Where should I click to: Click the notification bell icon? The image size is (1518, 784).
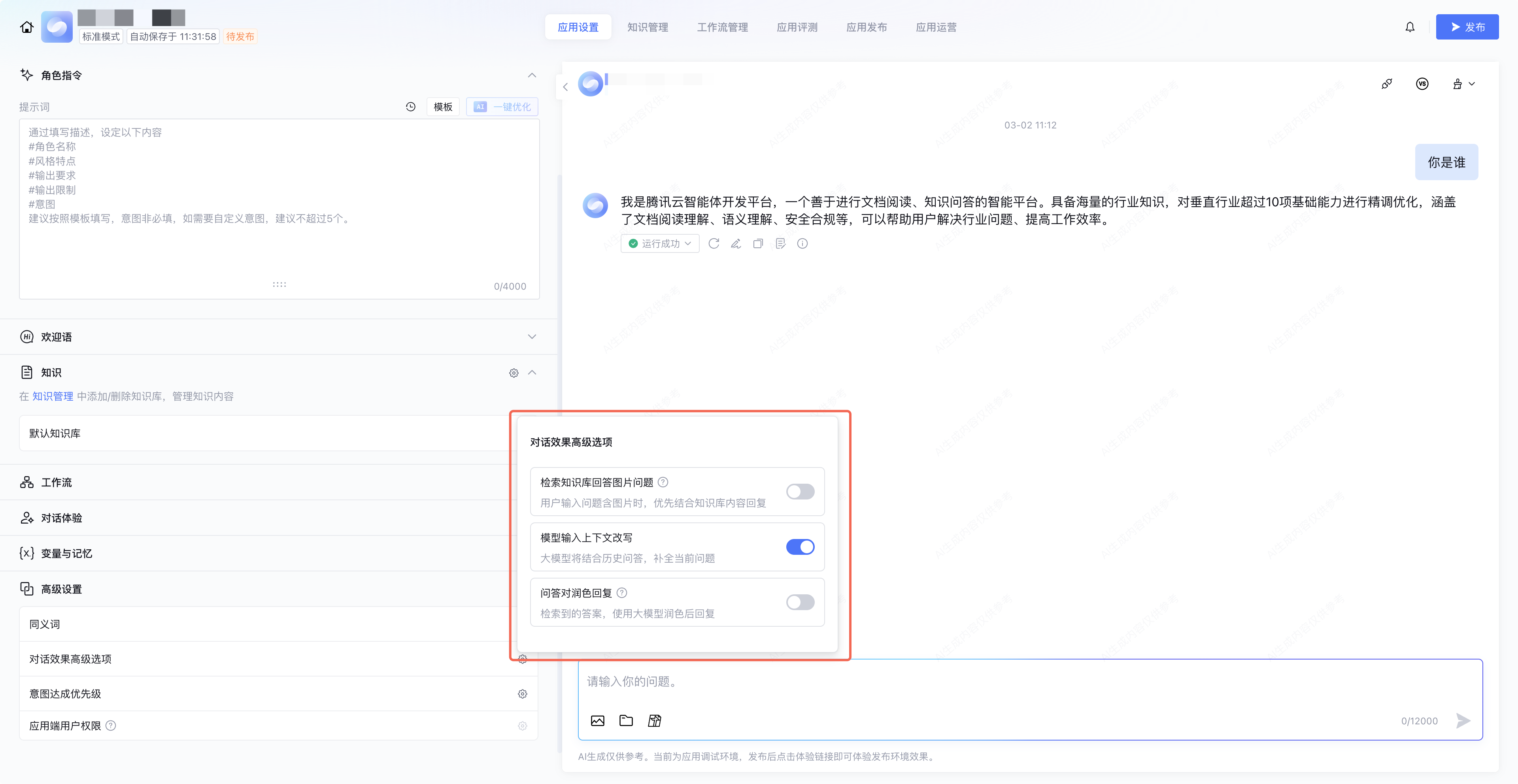coord(1410,27)
